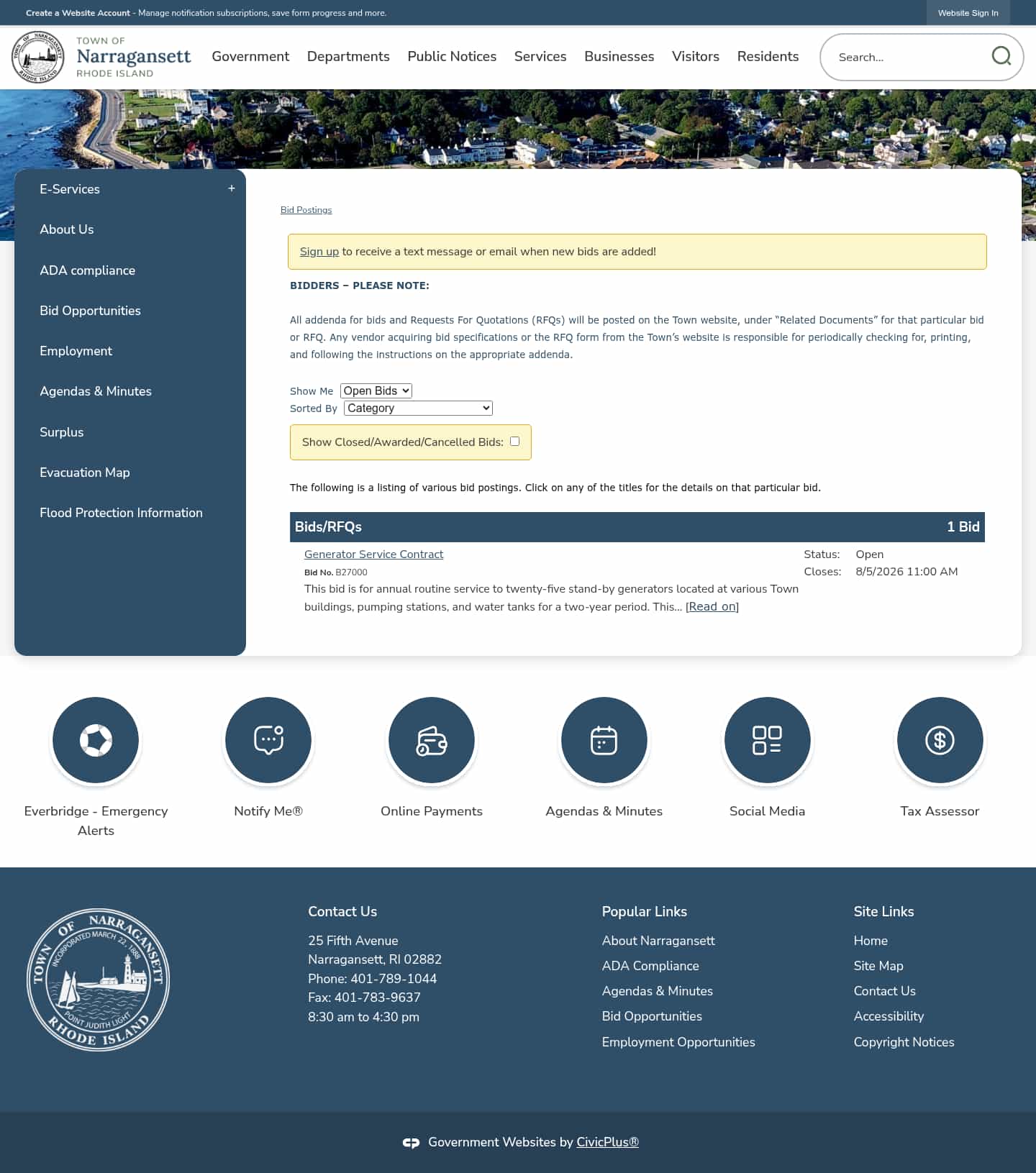Click the Site Links footer heading

pyautogui.click(x=883, y=911)
